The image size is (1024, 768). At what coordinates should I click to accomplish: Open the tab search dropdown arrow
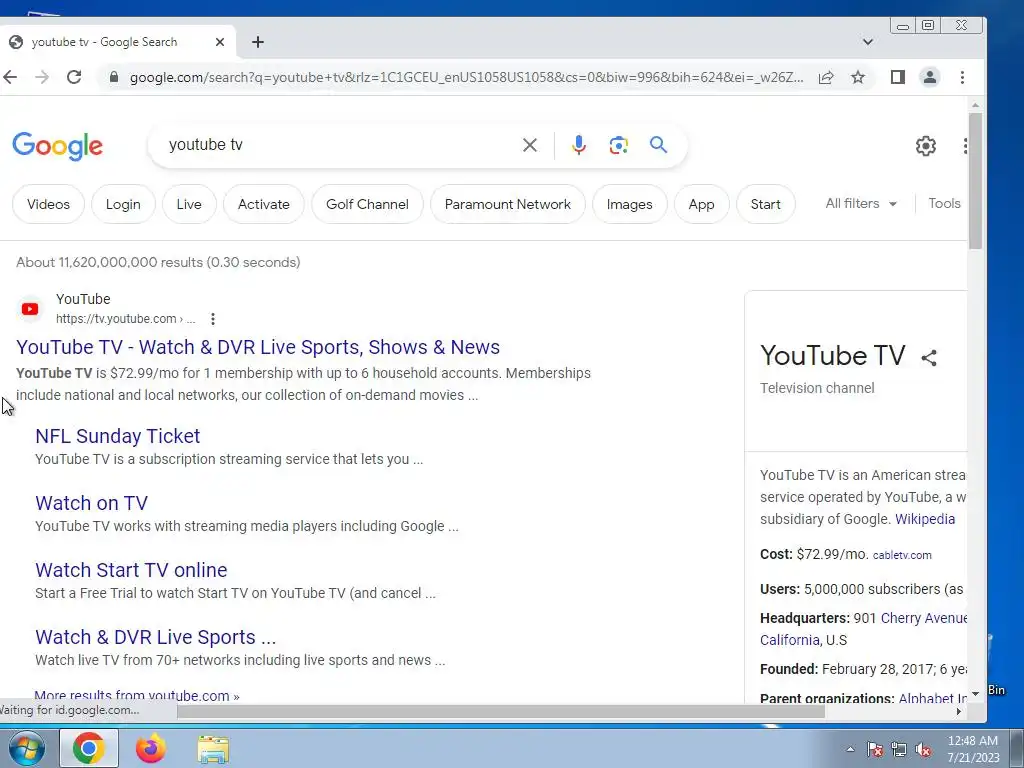pos(868,42)
